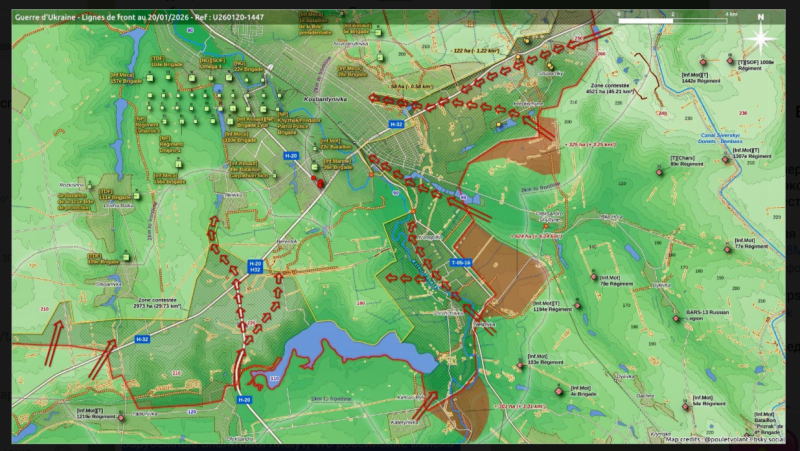Click the Kostiantynivka city label
800x451 pixels.
(x=326, y=99)
